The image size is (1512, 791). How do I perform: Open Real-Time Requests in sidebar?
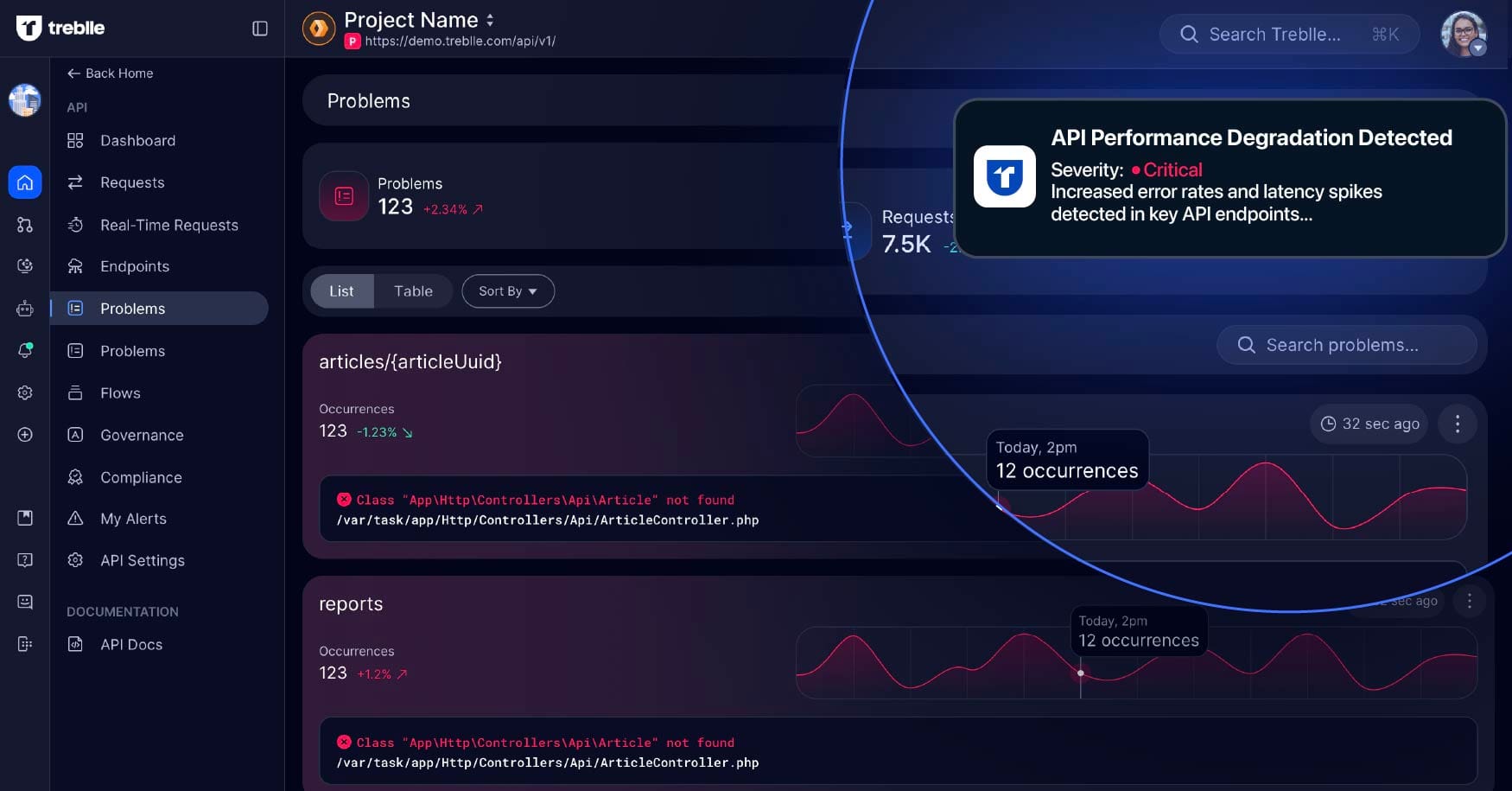[168, 225]
